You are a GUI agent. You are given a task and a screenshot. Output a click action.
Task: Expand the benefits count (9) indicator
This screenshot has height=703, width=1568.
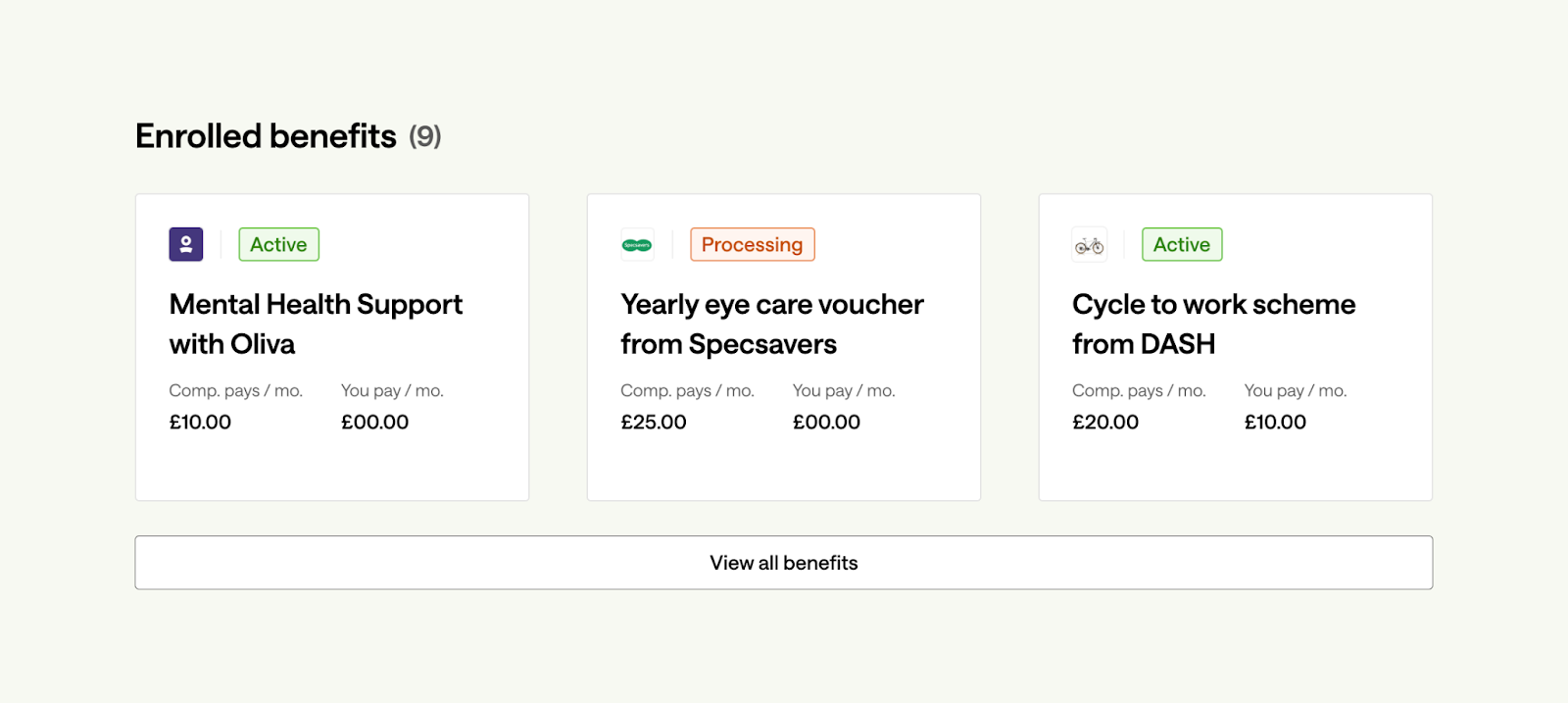[x=425, y=136]
